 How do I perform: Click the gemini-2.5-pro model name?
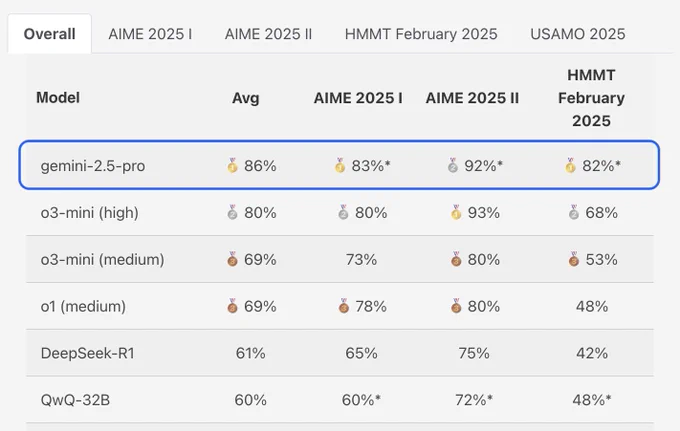click(93, 166)
